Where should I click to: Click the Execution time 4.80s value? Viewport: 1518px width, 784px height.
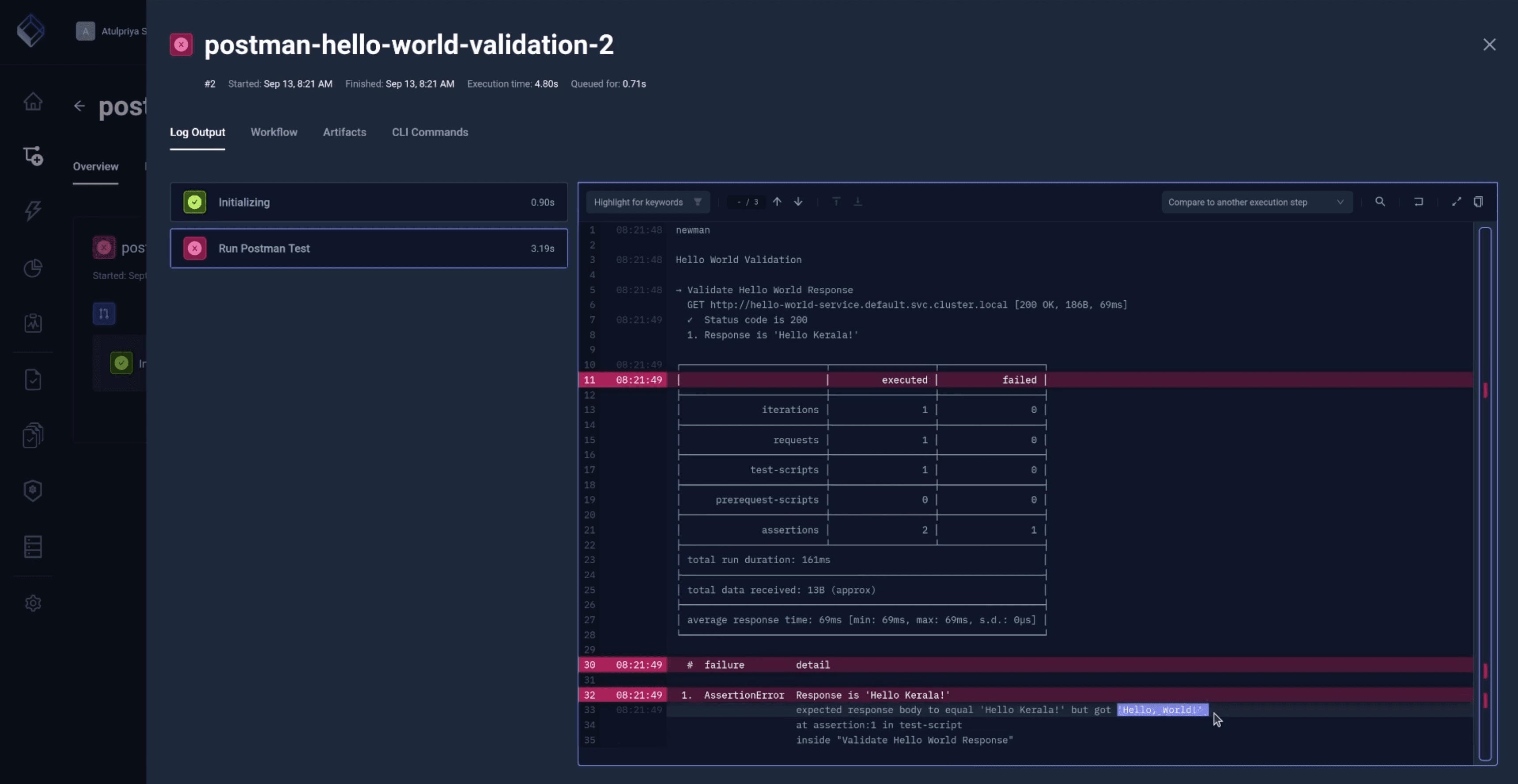pos(546,83)
